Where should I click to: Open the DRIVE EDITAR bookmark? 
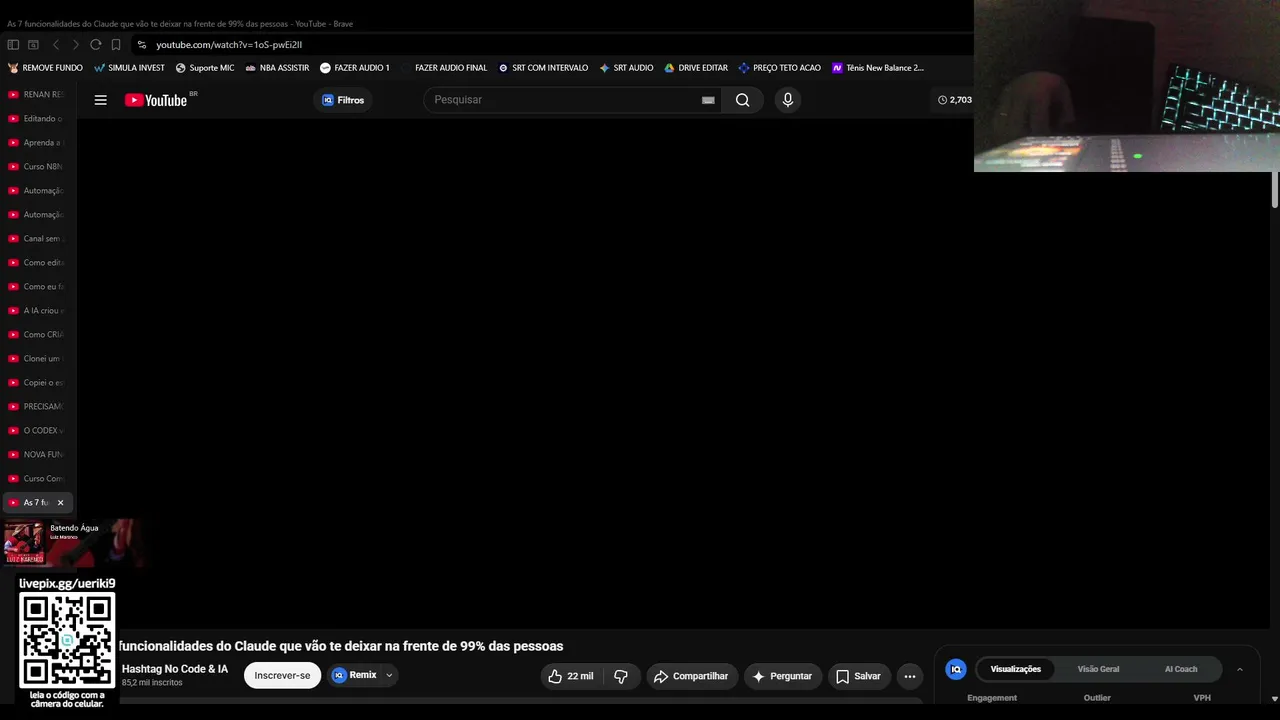(696, 68)
